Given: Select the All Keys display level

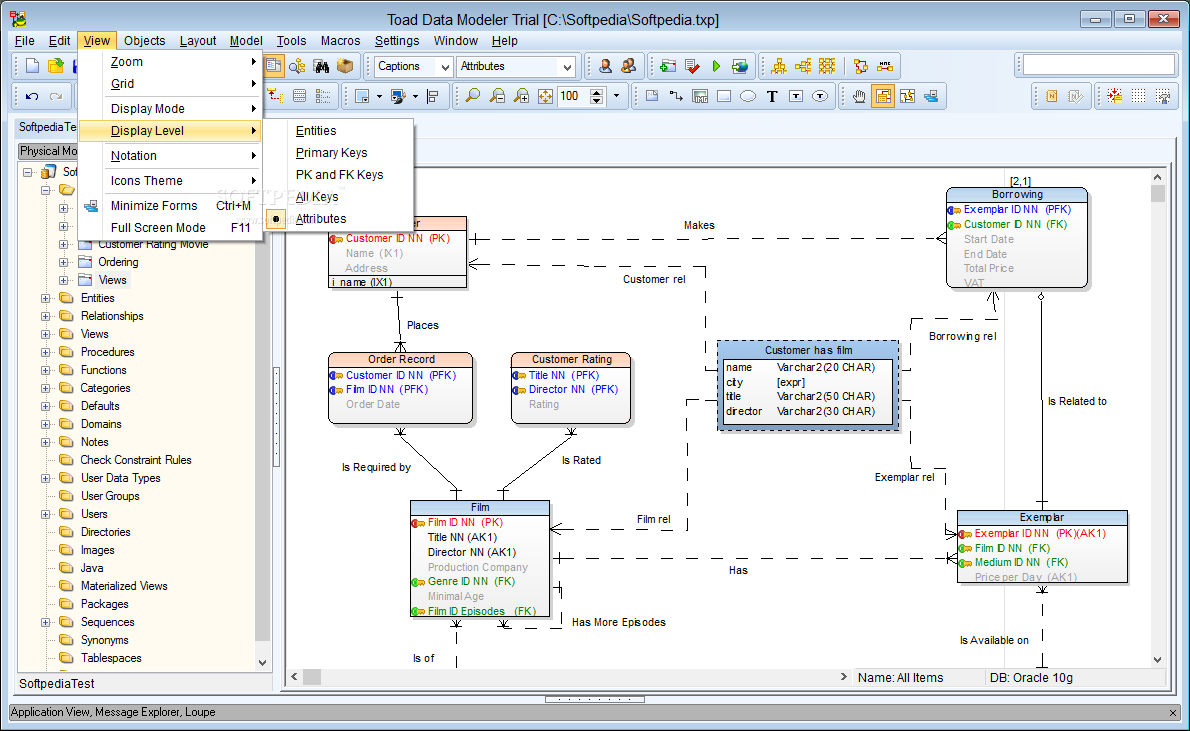Looking at the screenshot, I should [316, 197].
